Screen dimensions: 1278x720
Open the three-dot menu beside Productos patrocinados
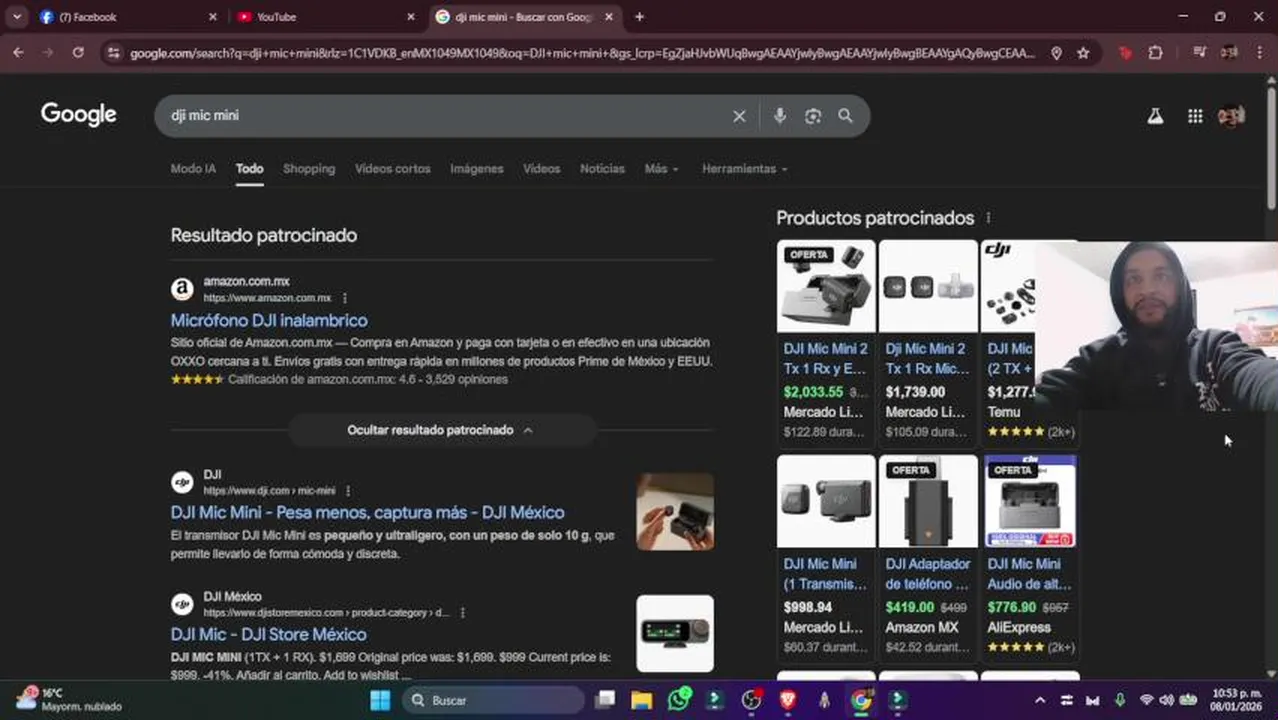[x=988, y=218]
